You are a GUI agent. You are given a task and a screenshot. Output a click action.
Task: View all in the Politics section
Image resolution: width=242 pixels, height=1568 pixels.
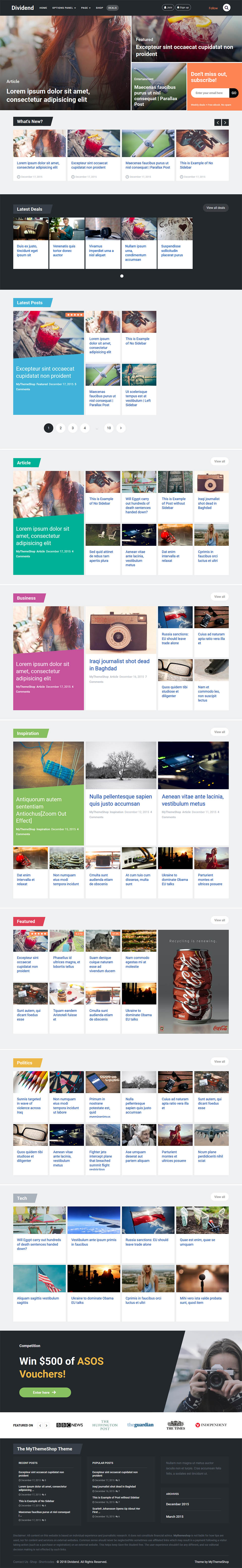[220, 1062]
